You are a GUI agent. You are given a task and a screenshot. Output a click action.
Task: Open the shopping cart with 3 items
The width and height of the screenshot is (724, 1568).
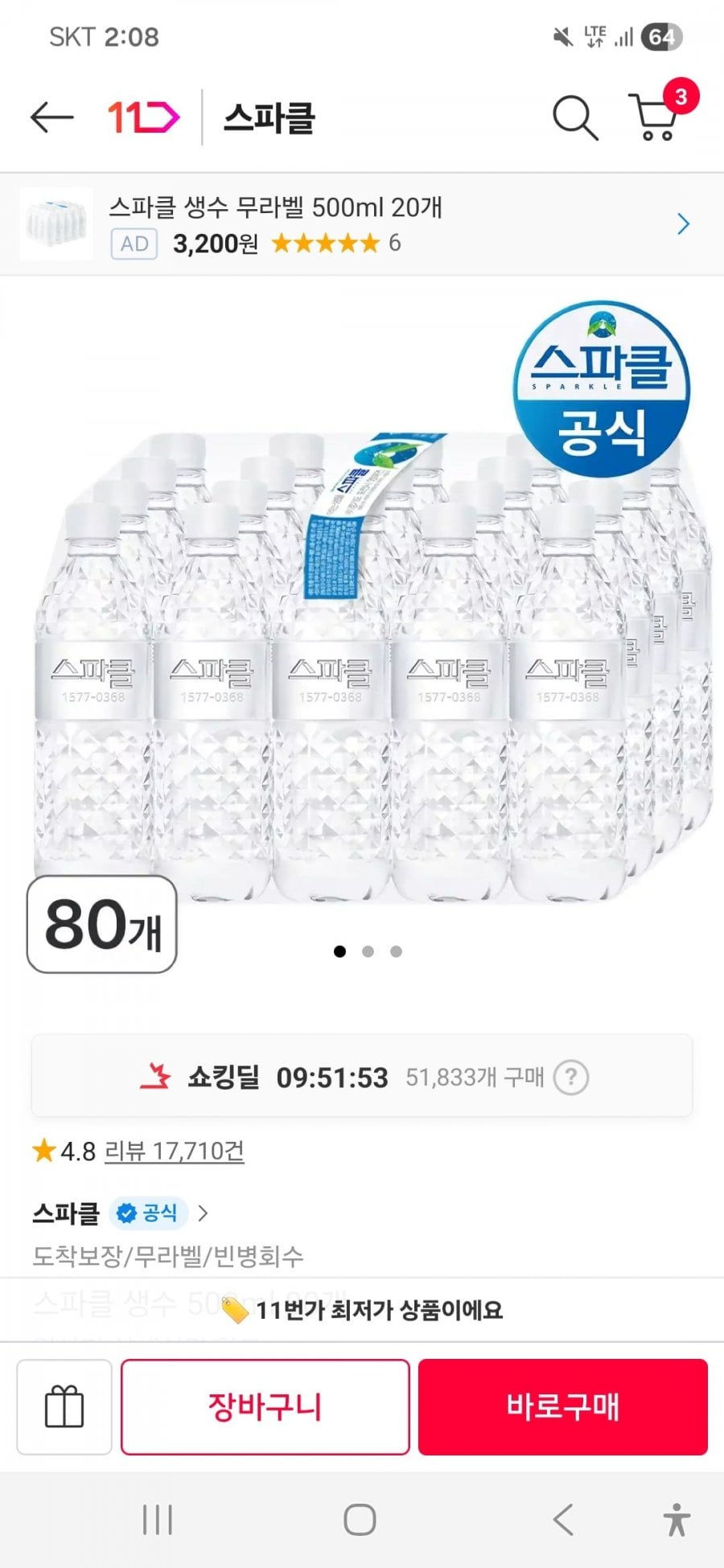pos(656,117)
